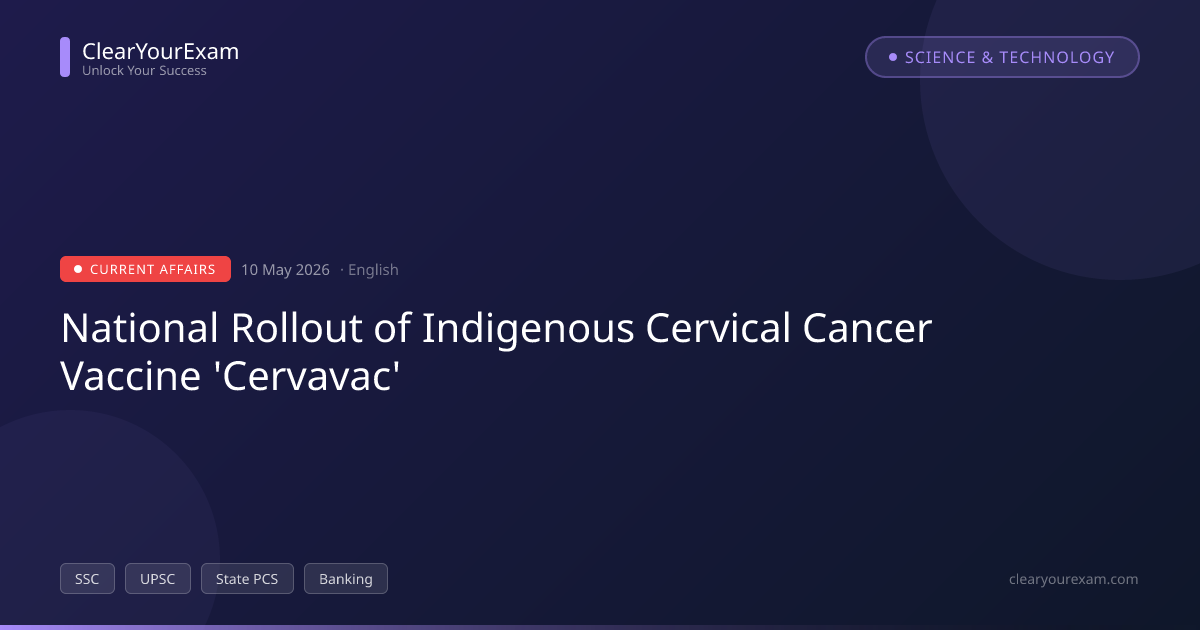Select the State PCS exam tag

point(247,579)
